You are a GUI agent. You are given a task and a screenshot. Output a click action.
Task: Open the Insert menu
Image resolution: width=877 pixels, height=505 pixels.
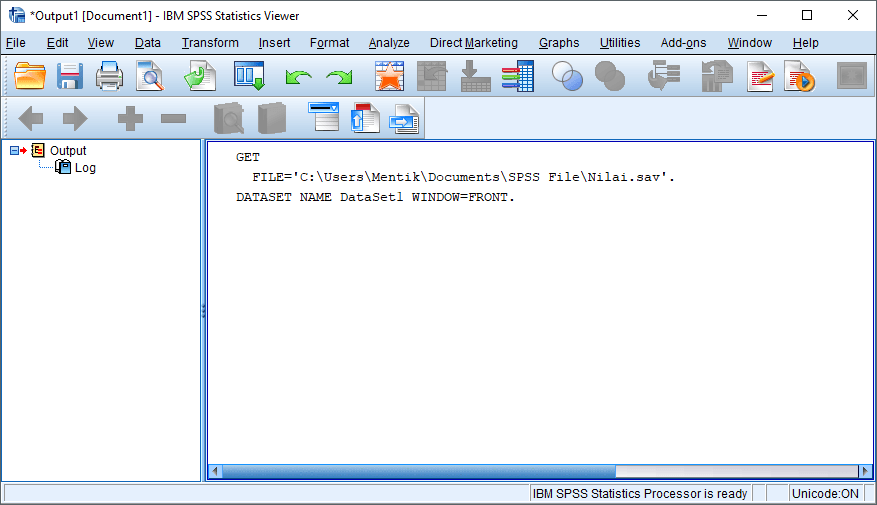tap(274, 43)
